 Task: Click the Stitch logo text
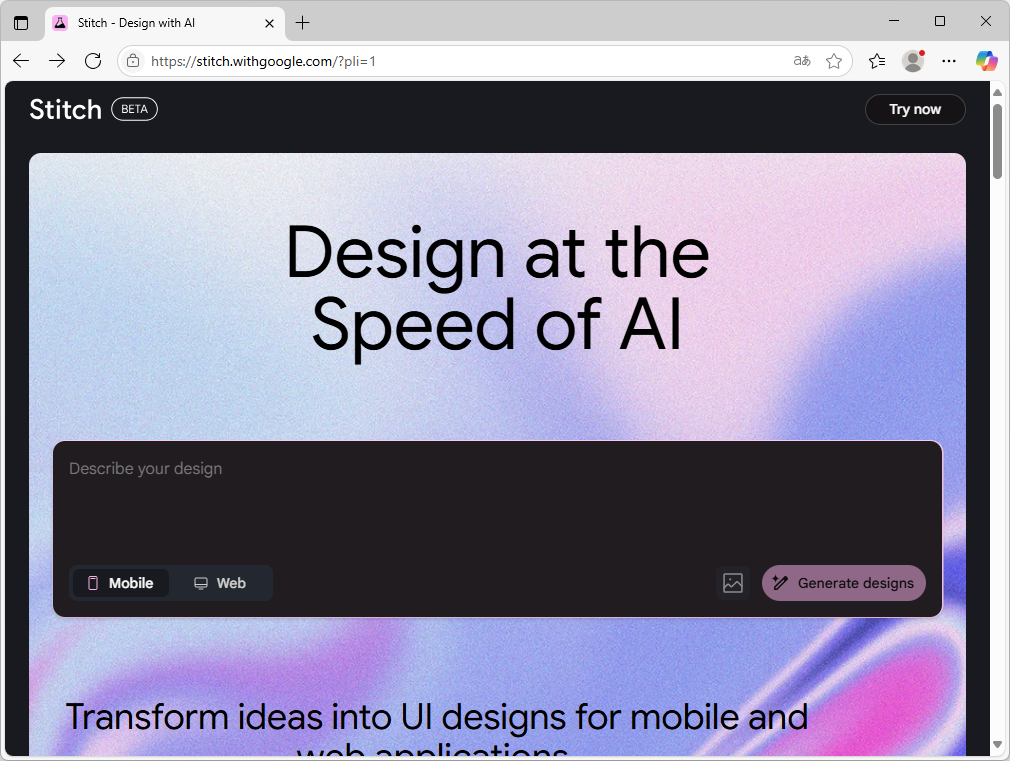[x=65, y=109]
